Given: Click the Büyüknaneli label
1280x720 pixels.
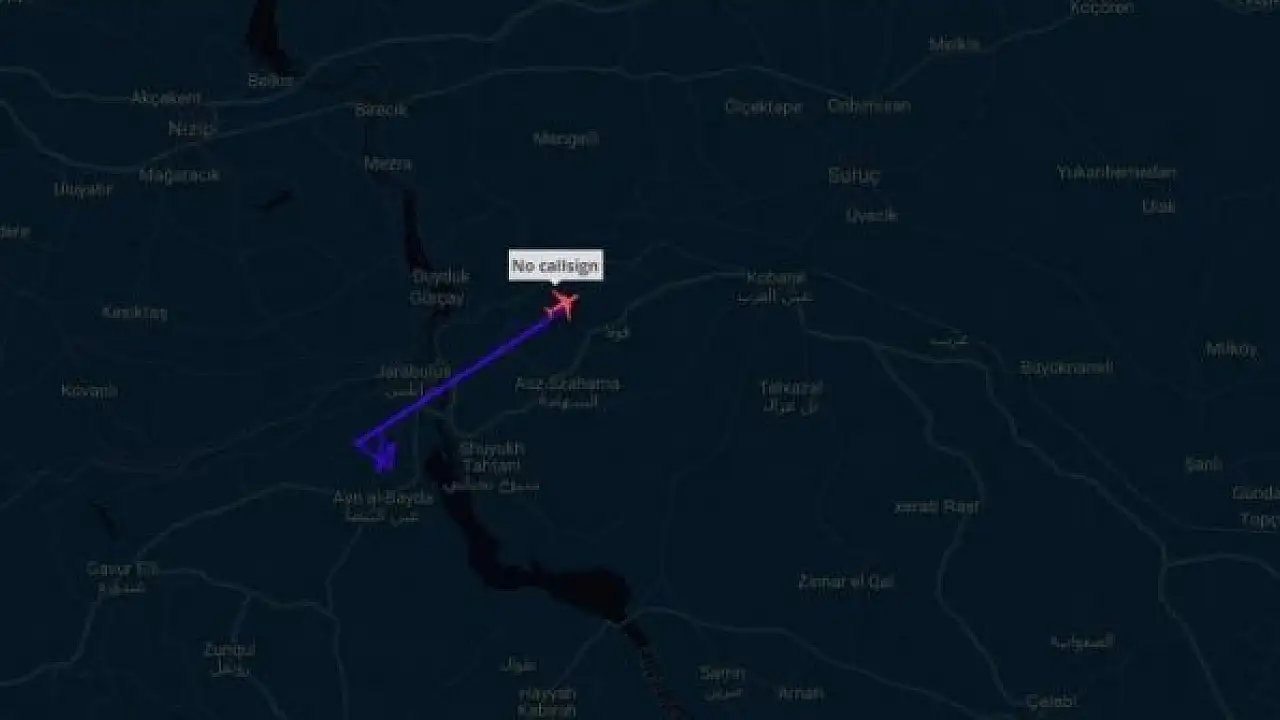Looking at the screenshot, I should click(x=1066, y=367).
